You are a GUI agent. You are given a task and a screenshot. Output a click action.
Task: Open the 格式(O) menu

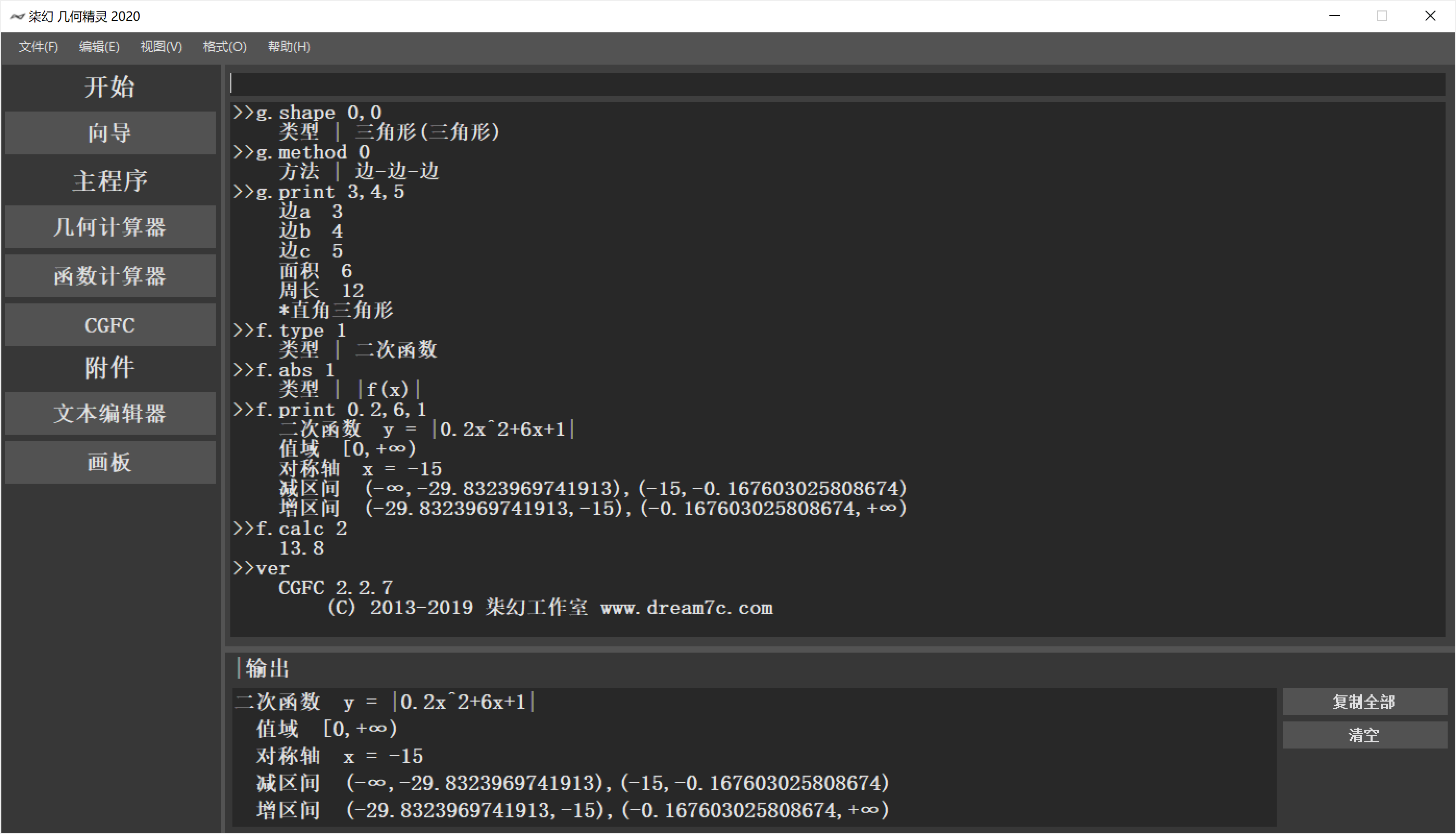225,47
